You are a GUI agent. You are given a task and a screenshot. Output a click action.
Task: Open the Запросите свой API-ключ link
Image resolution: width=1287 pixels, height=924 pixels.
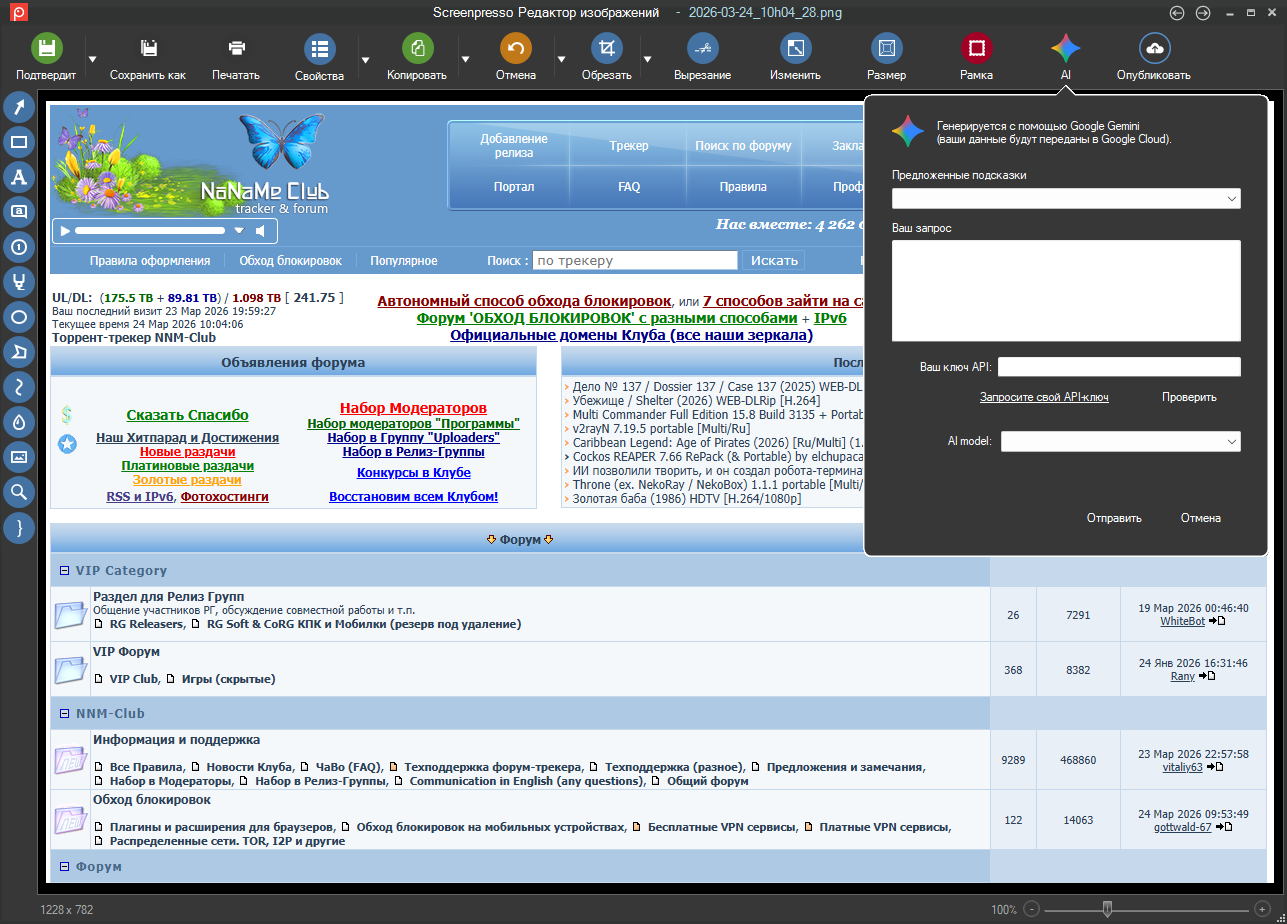(1044, 397)
